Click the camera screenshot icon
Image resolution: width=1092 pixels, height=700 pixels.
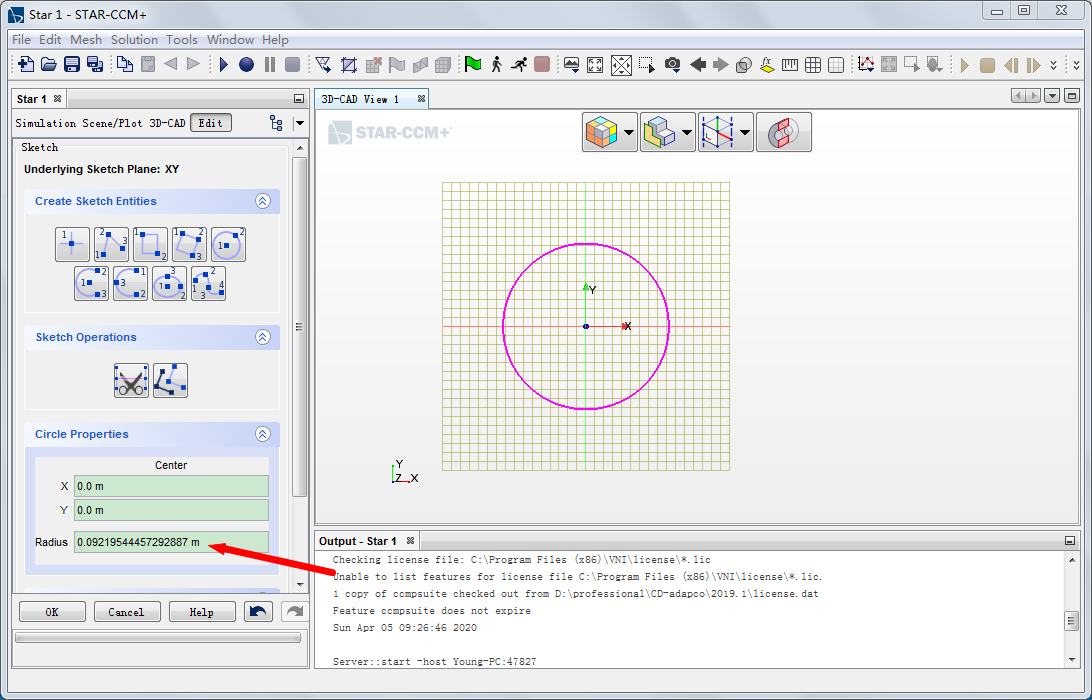coord(672,65)
